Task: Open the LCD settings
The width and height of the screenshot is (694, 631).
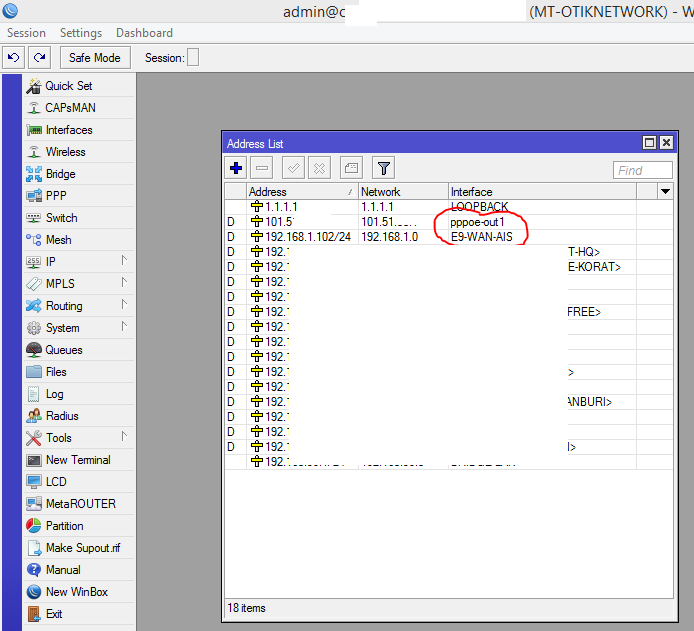Action: point(79,482)
